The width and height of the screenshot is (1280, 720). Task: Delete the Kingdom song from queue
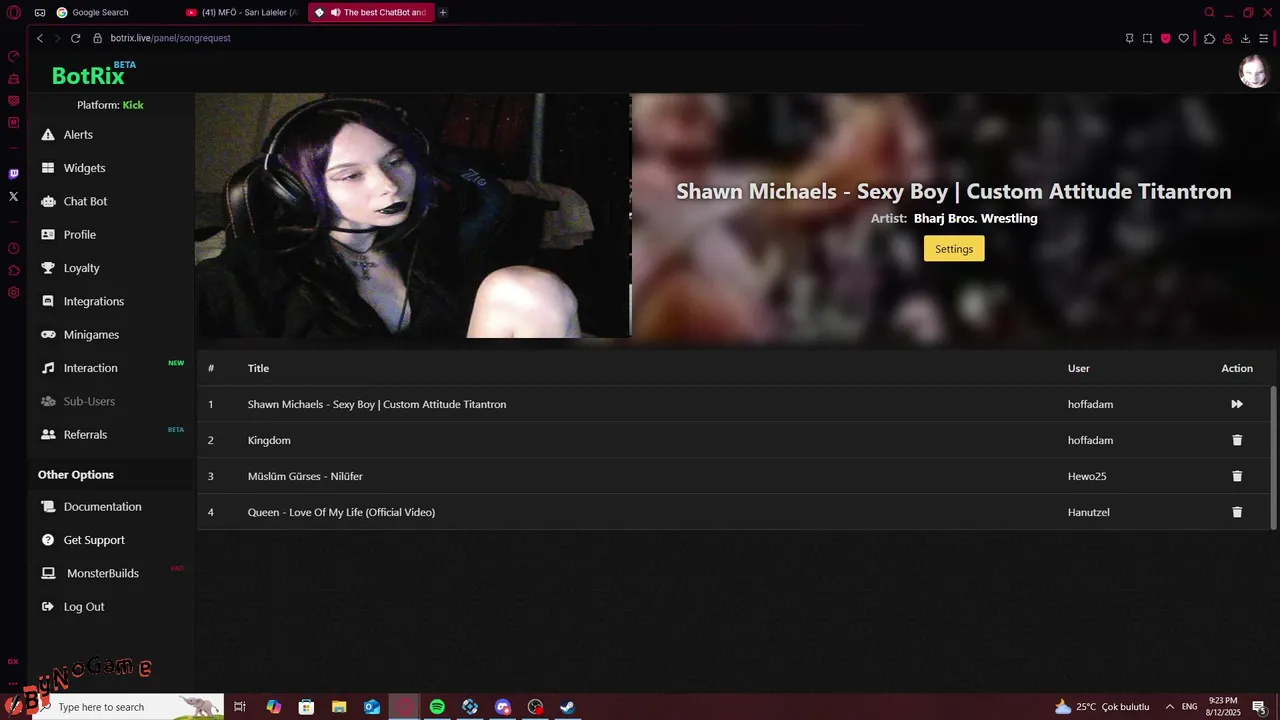click(1237, 440)
